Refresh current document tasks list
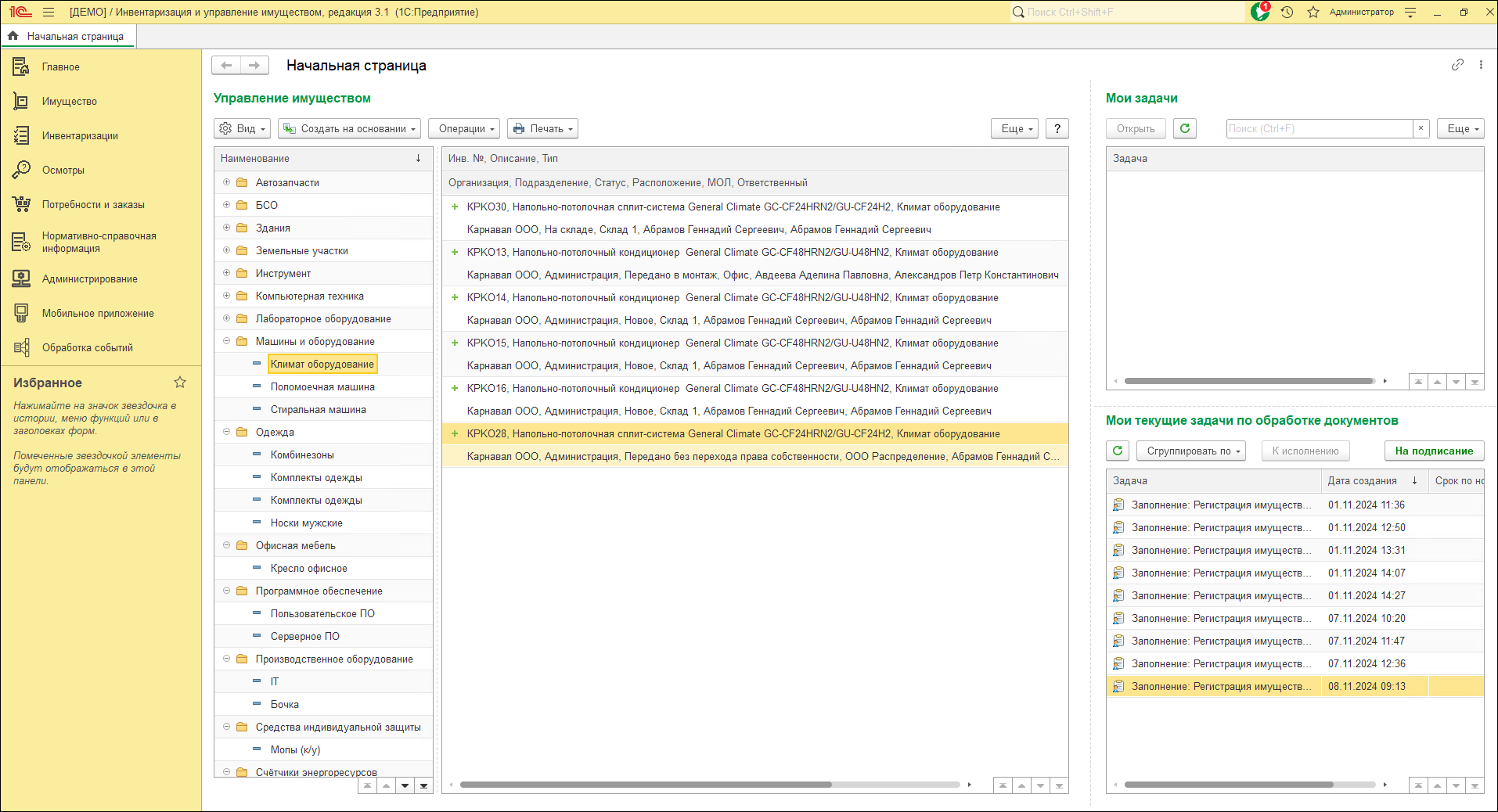 (x=1118, y=451)
